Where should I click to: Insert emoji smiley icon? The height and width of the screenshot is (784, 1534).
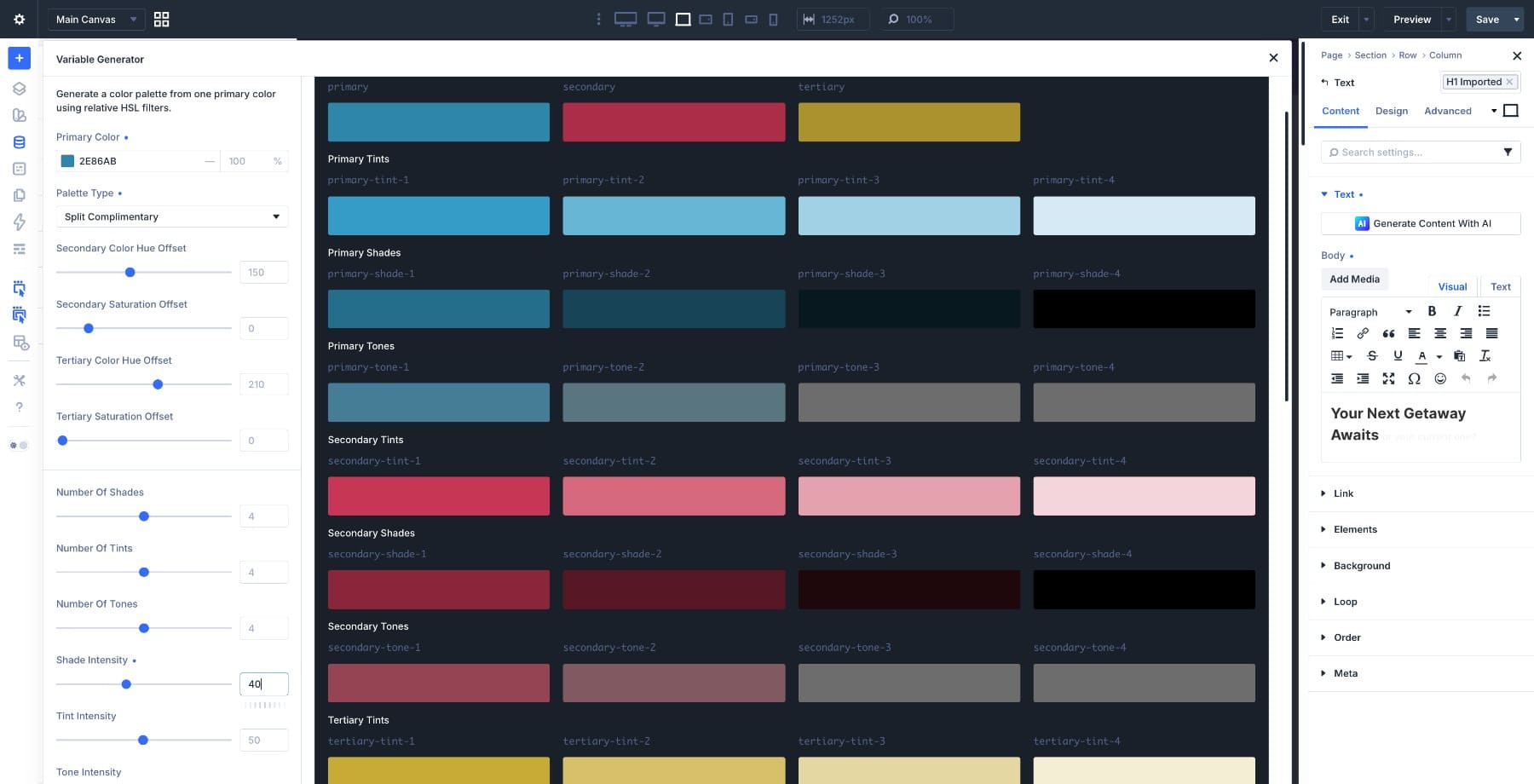coord(1440,378)
